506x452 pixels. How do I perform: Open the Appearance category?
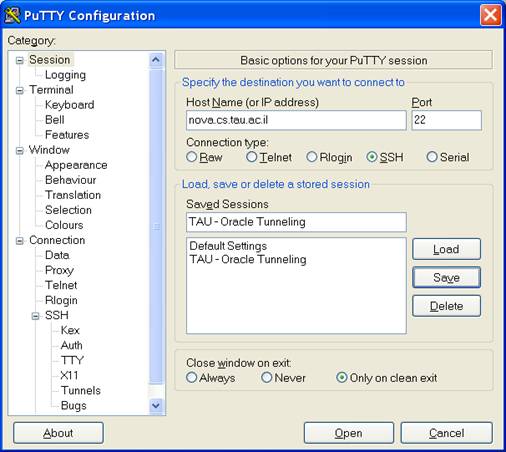point(76,165)
